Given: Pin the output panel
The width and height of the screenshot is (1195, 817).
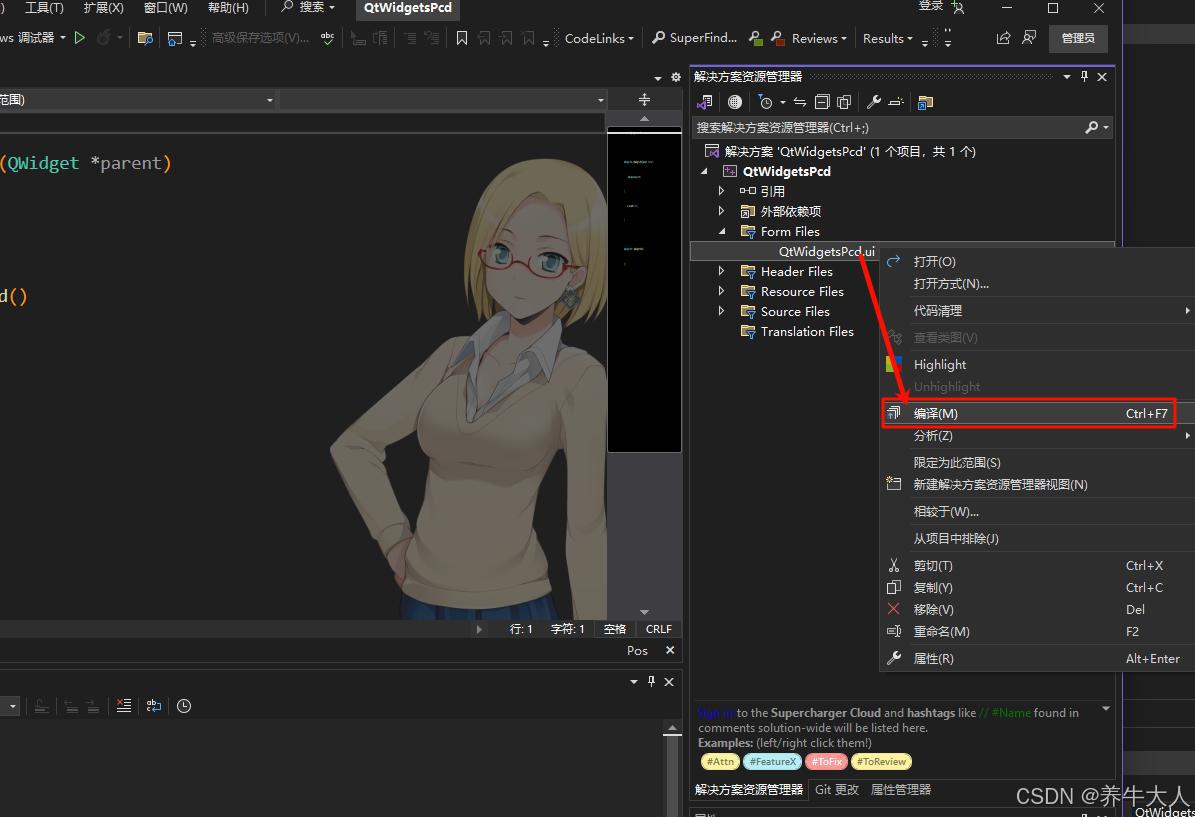Looking at the screenshot, I should 651,681.
